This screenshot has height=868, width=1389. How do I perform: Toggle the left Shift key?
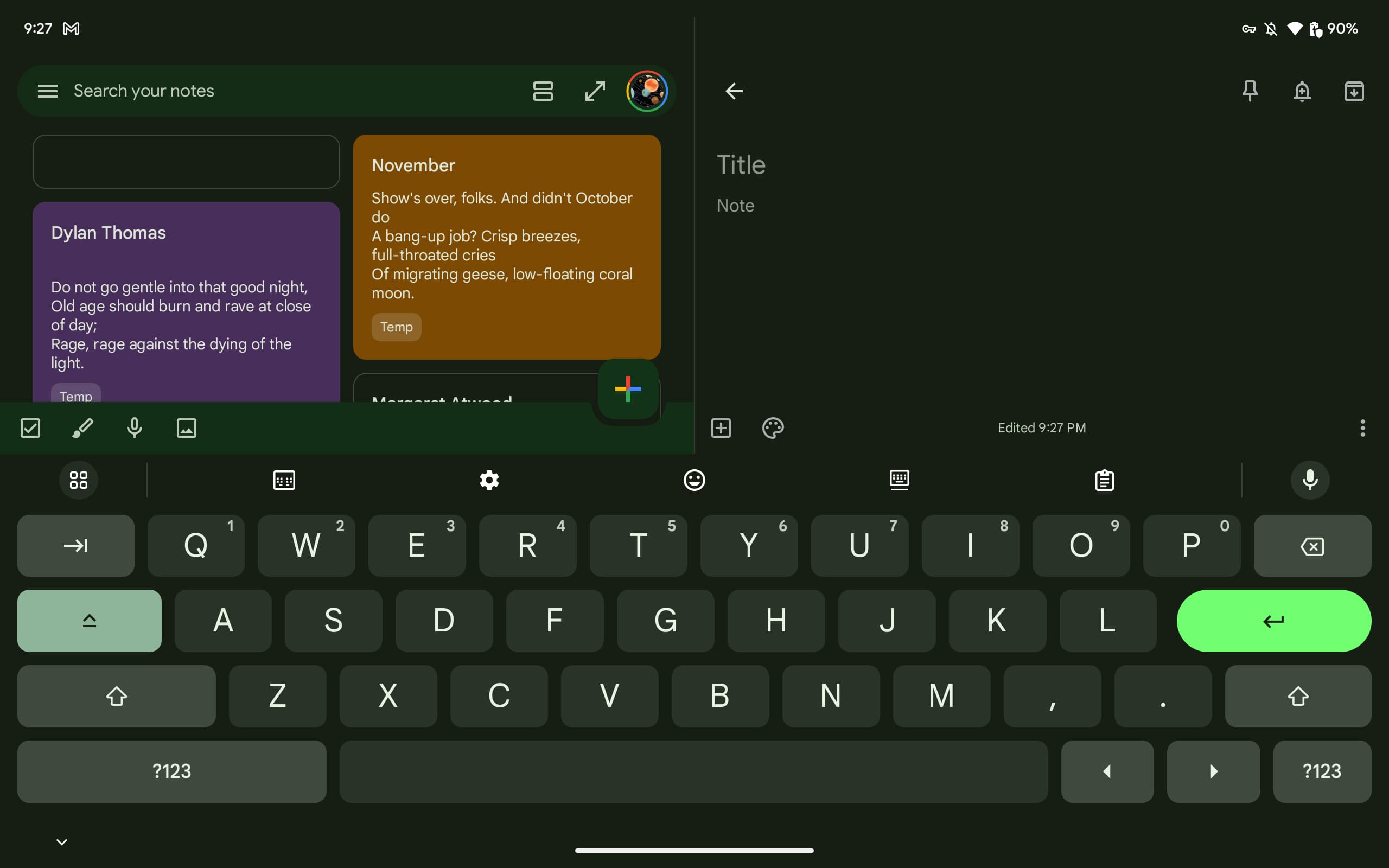(x=117, y=696)
